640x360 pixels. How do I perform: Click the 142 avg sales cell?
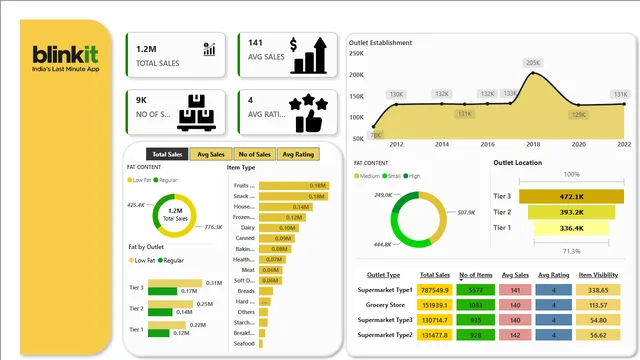pos(515,336)
